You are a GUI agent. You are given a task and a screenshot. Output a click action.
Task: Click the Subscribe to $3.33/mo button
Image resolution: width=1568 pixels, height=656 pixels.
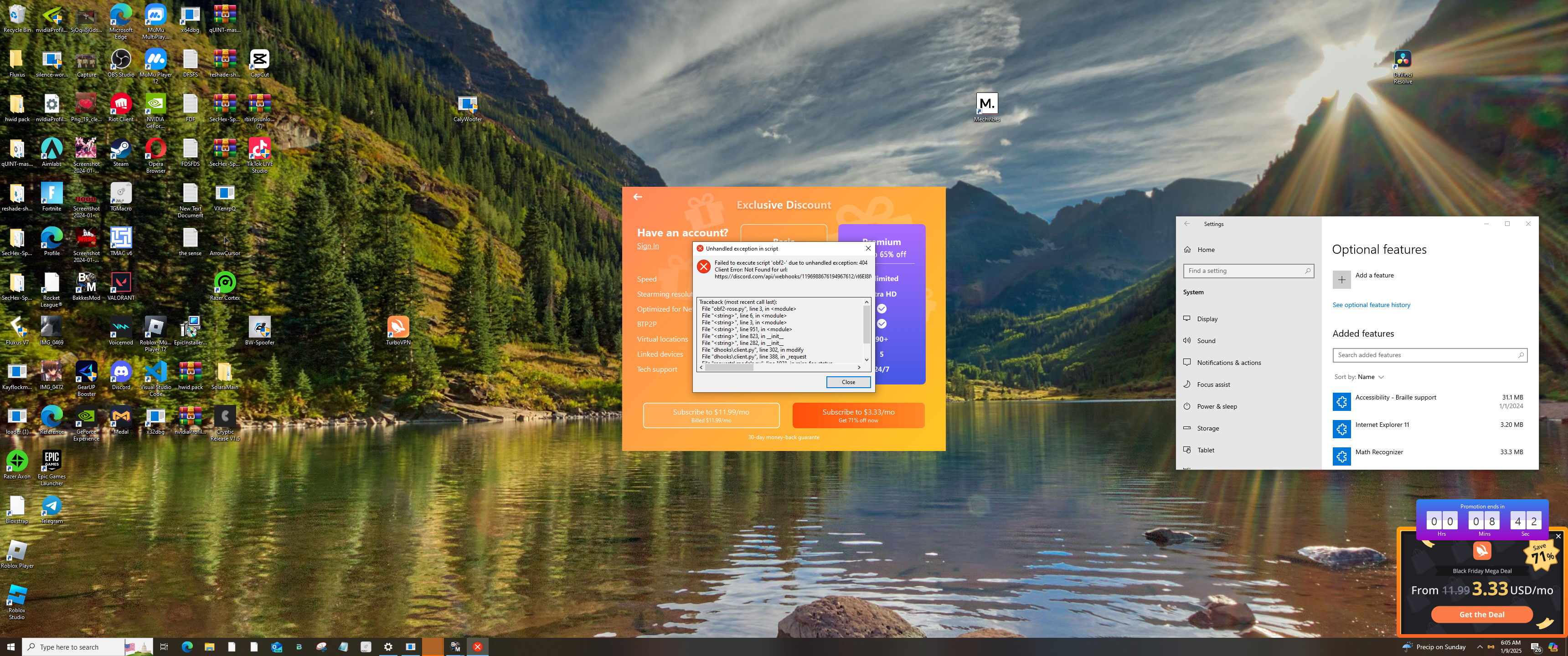pyautogui.click(x=858, y=415)
